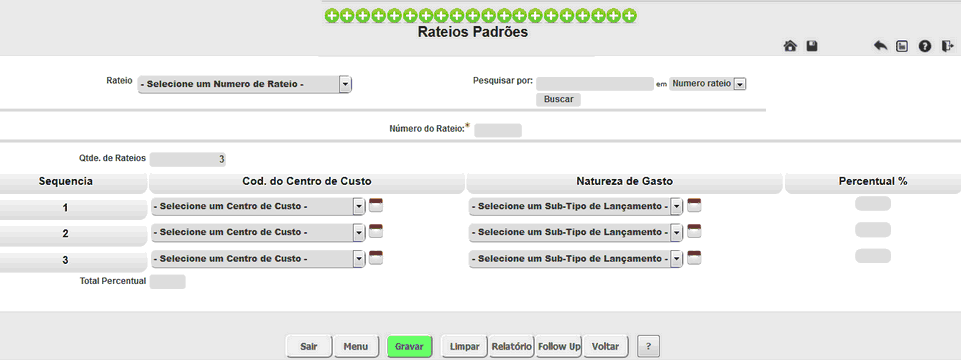The height and width of the screenshot is (361, 961).
Task: Click icon beside Sub-Tipo de Lançamento in sequence 2
Action: click(x=694, y=231)
